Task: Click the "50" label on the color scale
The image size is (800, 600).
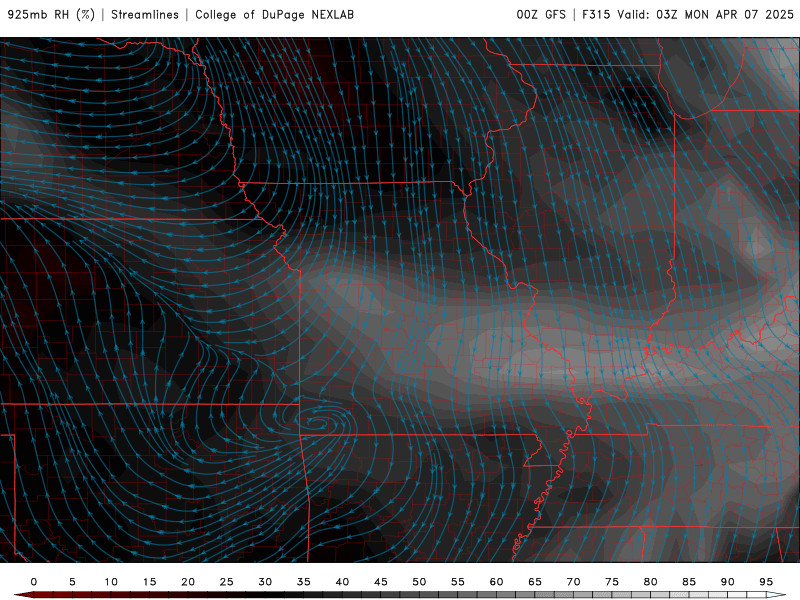Action: (419, 582)
